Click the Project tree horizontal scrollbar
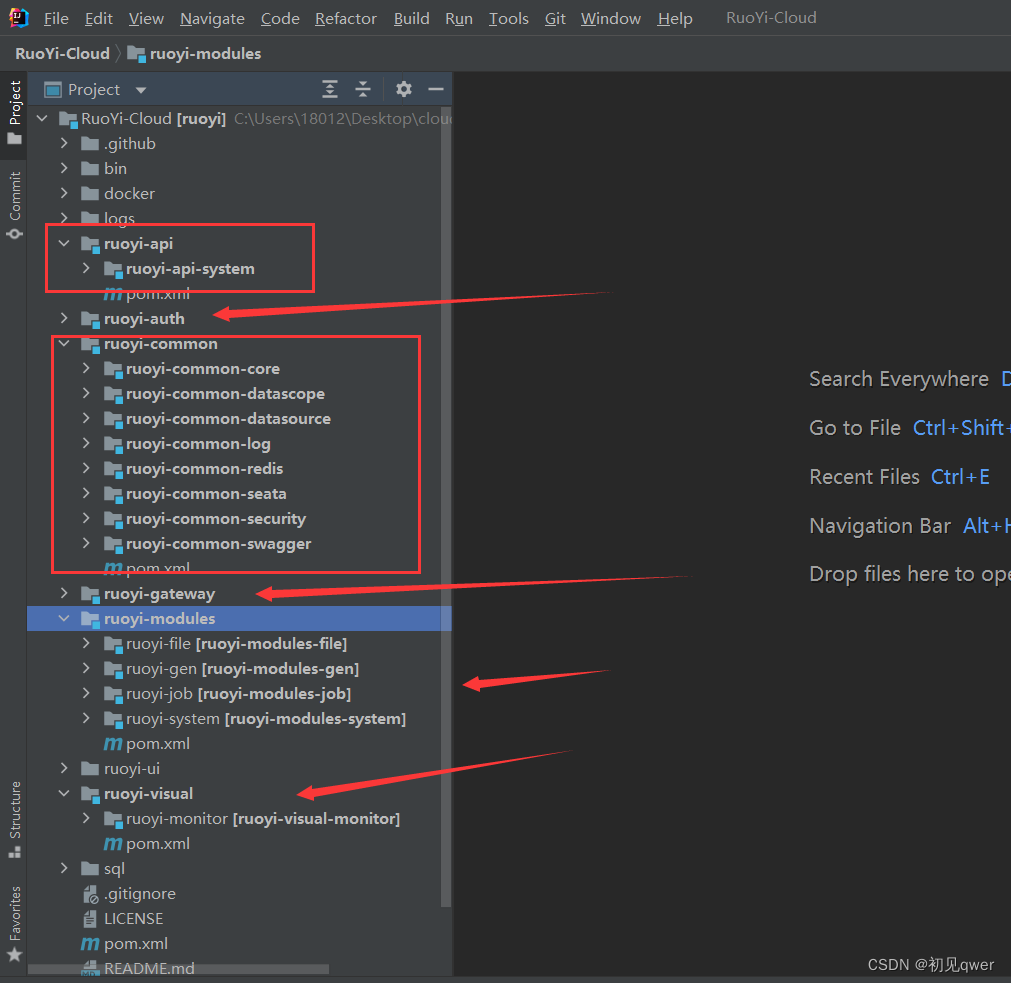 click(x=179, y=969)
